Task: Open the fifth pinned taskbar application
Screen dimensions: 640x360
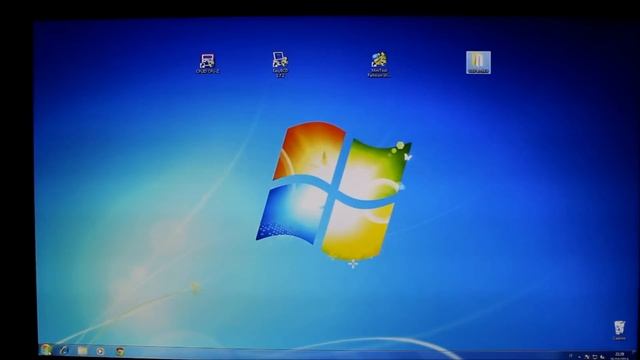Action: (120, 351)
